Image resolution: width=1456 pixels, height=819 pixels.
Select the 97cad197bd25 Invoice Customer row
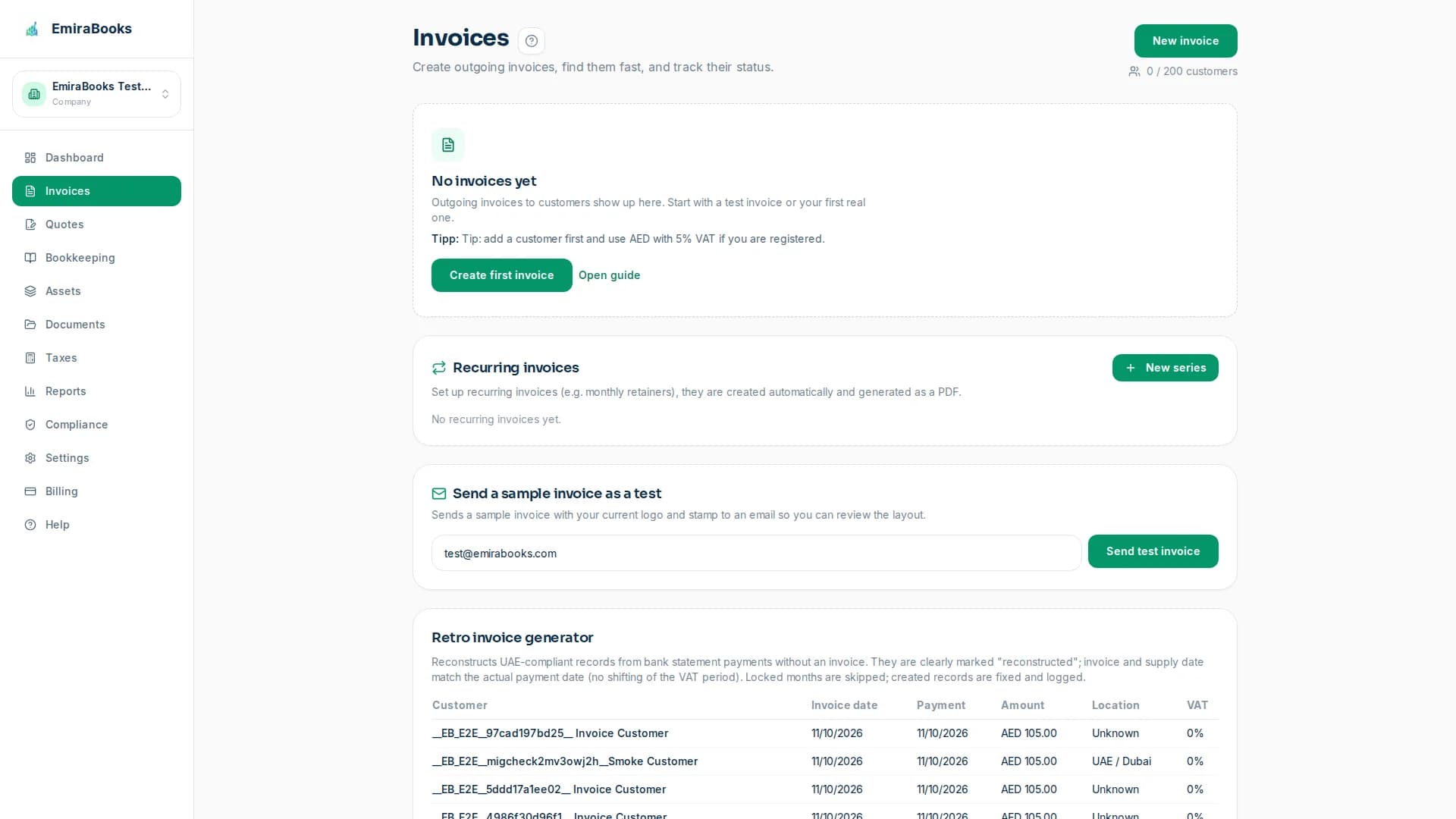pyautogui.click(x=824, y=733)
